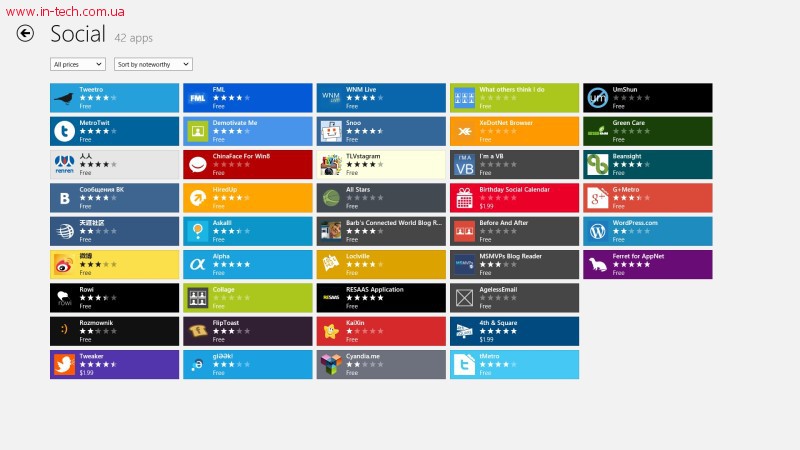Image resolution: width=800 pixels, height=450 pixels.
Task: Open the FML app icon
Action: (x=197, y=98)
